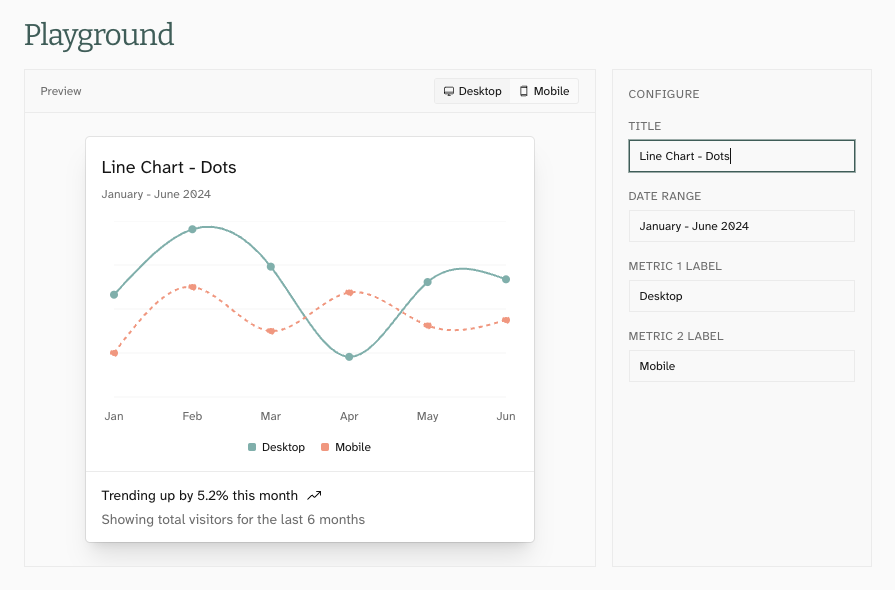Screen dimensions: 895x590
Task: Click the TITLE field label
Action: (x=645, y=126)
